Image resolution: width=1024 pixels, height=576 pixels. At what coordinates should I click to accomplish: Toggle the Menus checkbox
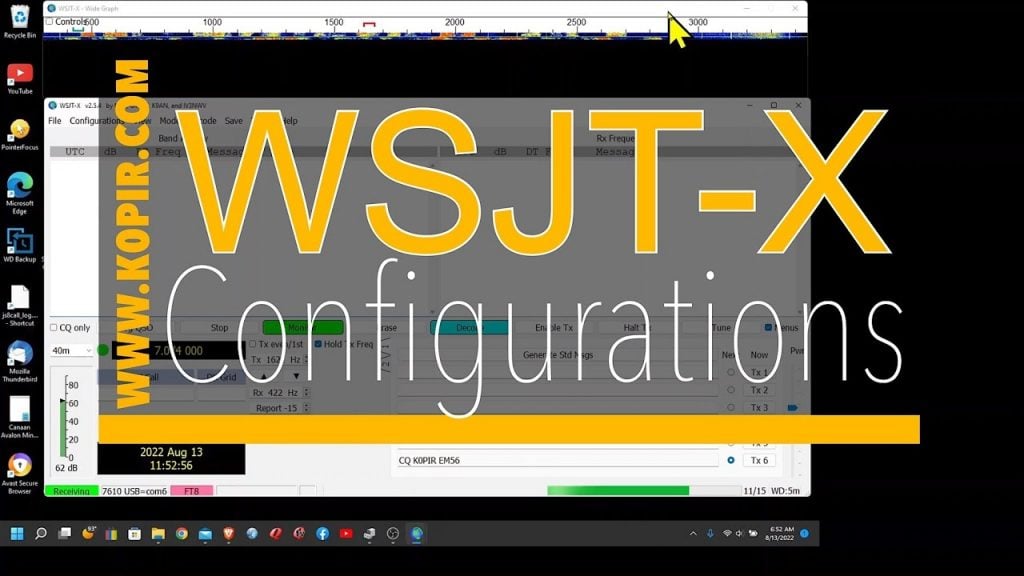point(769,327)
